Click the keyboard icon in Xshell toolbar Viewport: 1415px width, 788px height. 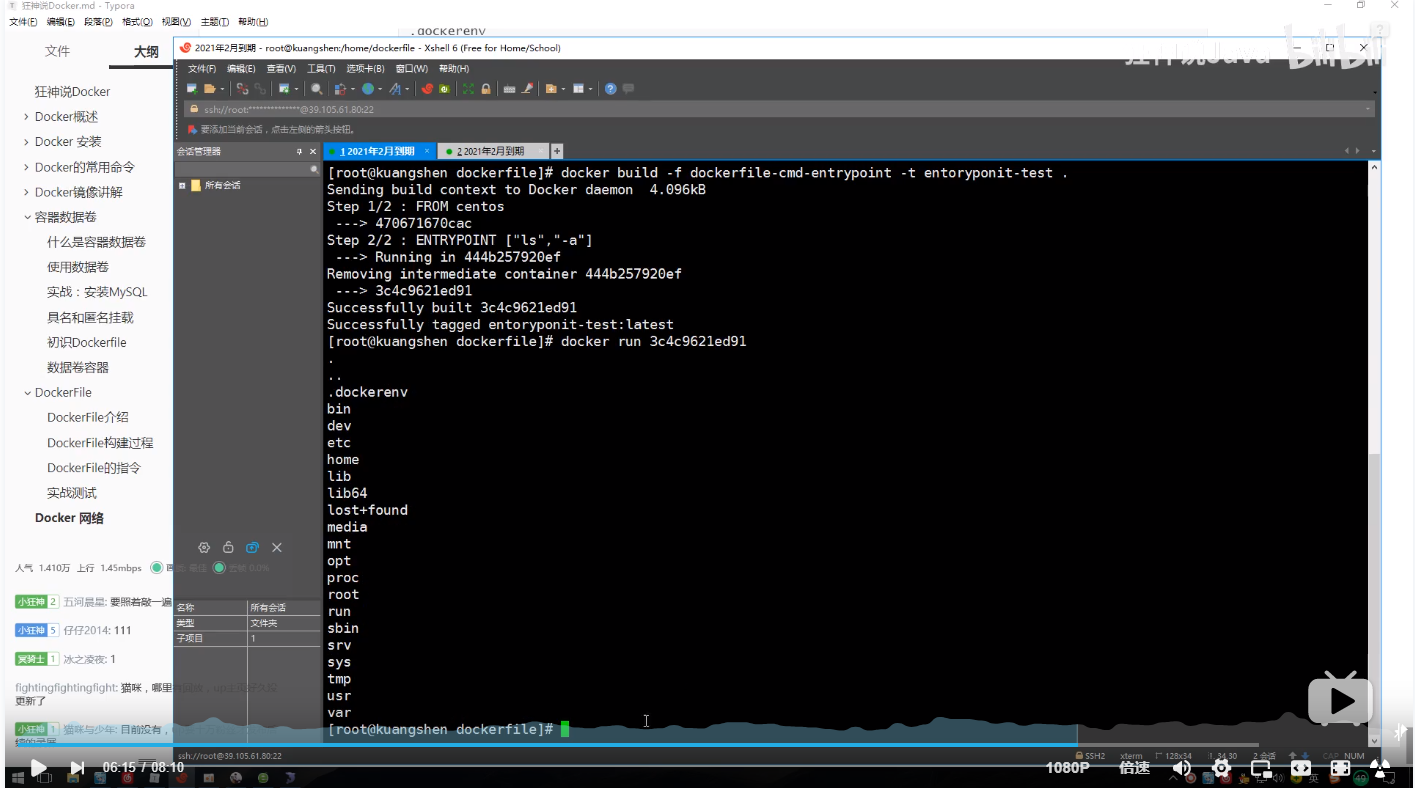tap(509, 89)
